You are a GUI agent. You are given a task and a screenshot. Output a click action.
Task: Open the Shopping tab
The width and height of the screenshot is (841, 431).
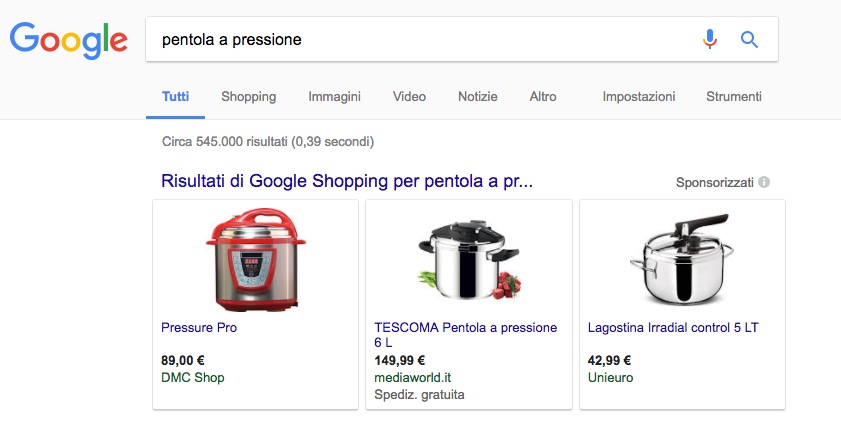coord(248,96)
